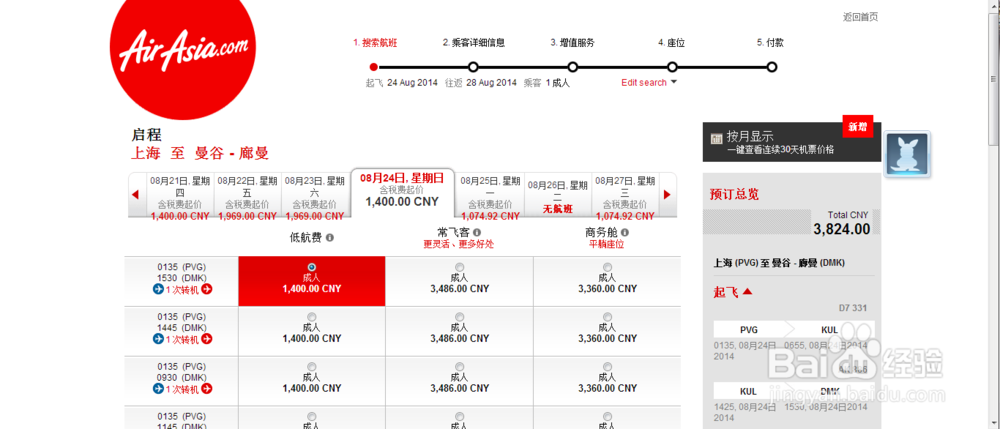Click 1次转机 link for 1445 flight
This screenshot has width=1000, height=429.
[182, 339]
